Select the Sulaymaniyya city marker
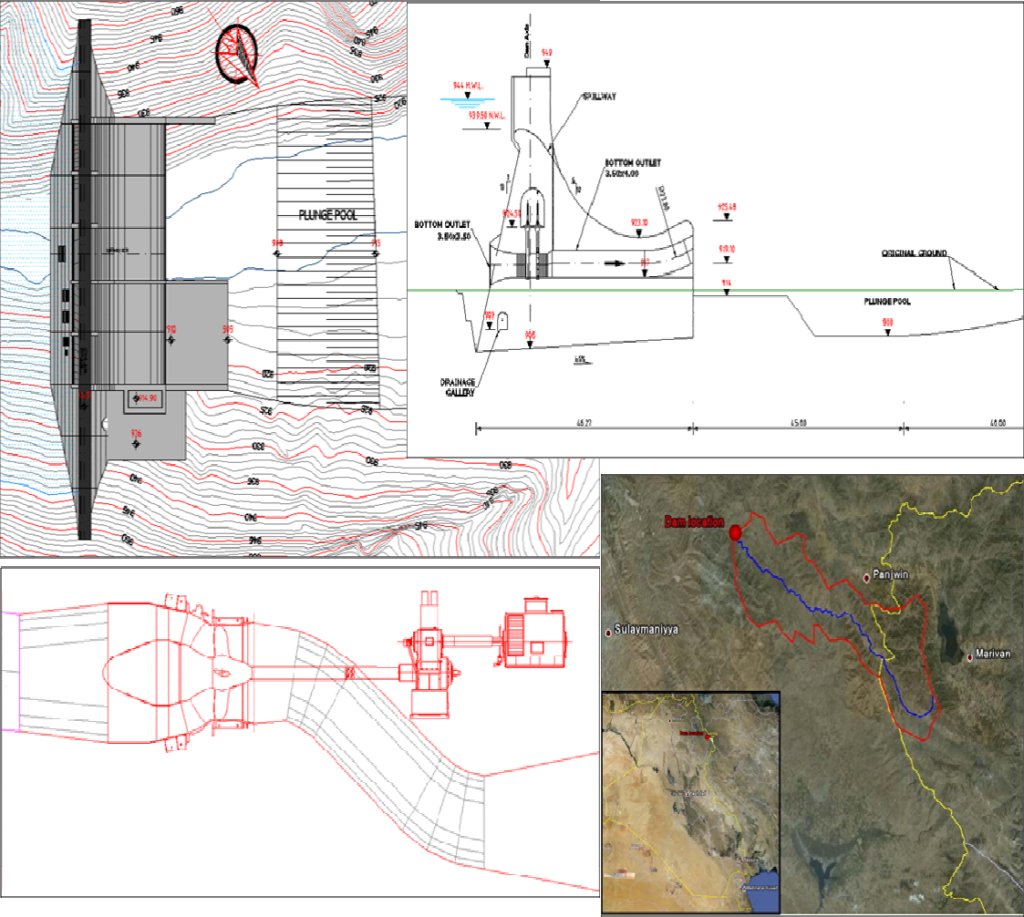The width and height of the screenshot is (1024, 917). [x=608, y=632]
